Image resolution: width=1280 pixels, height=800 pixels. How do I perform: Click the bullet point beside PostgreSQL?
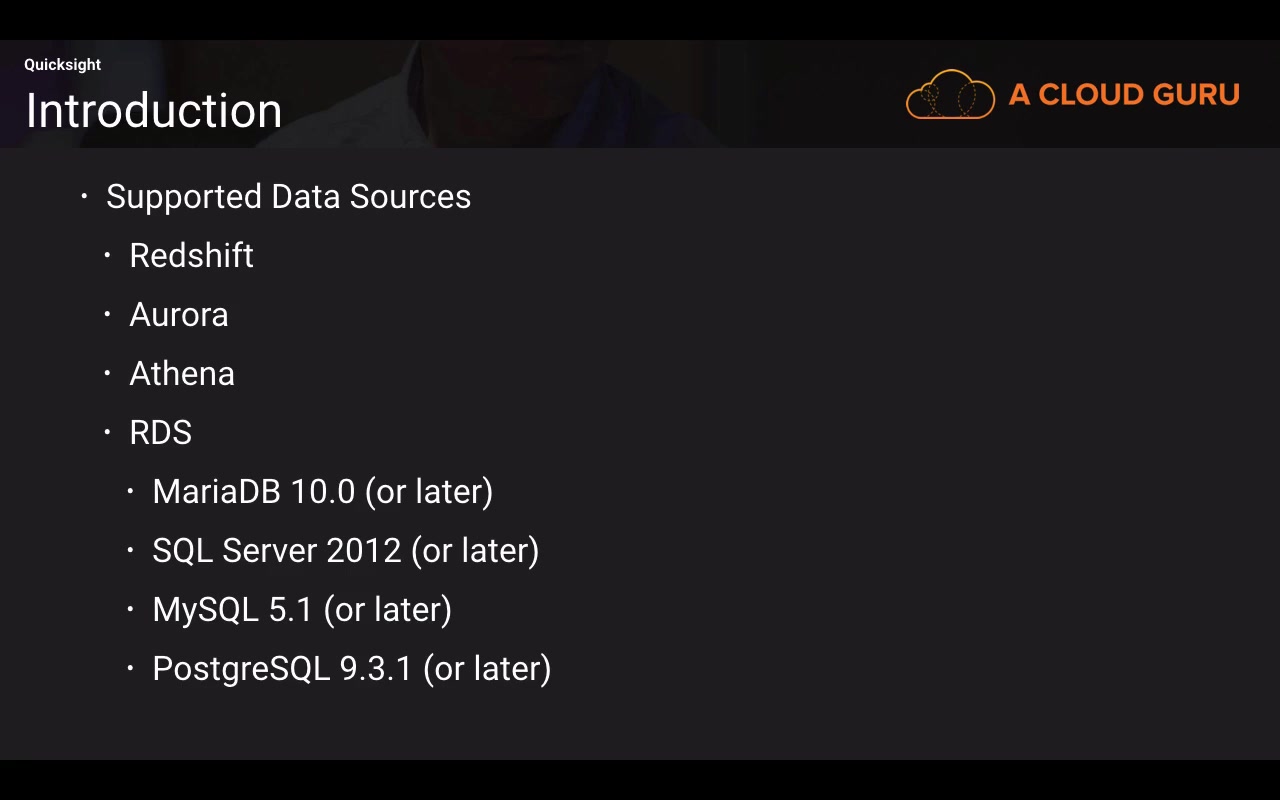point(130,668)
